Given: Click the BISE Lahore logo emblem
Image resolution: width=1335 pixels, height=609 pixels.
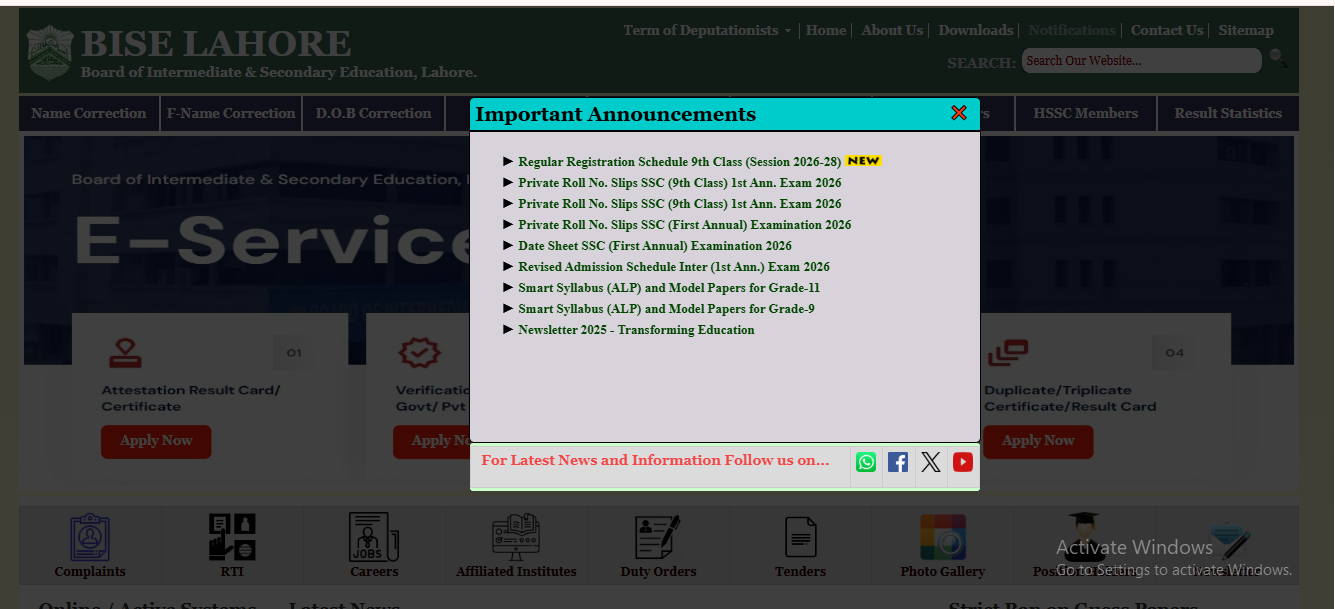Looking at the screenshot, I should 49,53.
